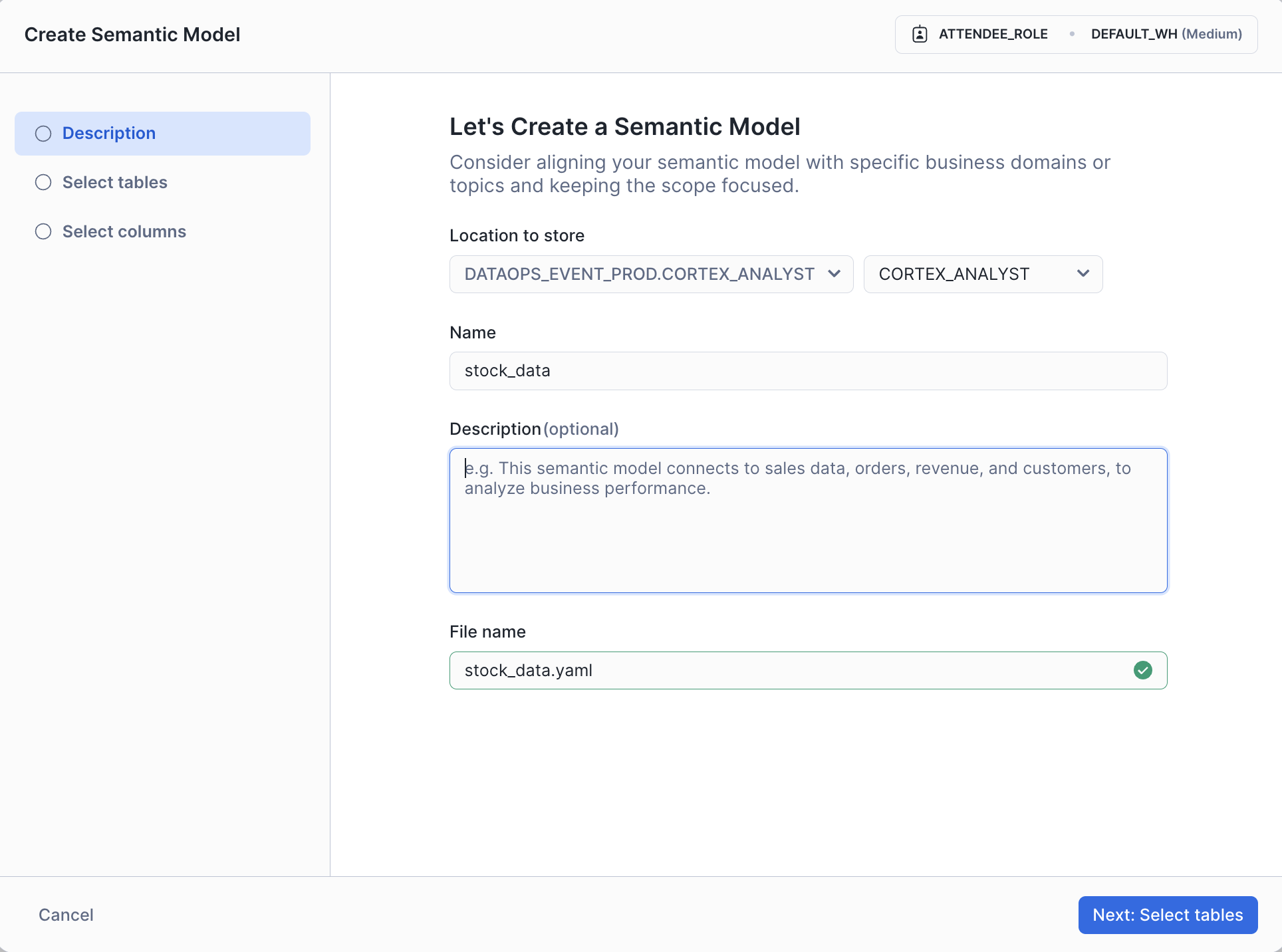Go to the Select tables step
Screen dimensions: 1282x952
[114, 182]
